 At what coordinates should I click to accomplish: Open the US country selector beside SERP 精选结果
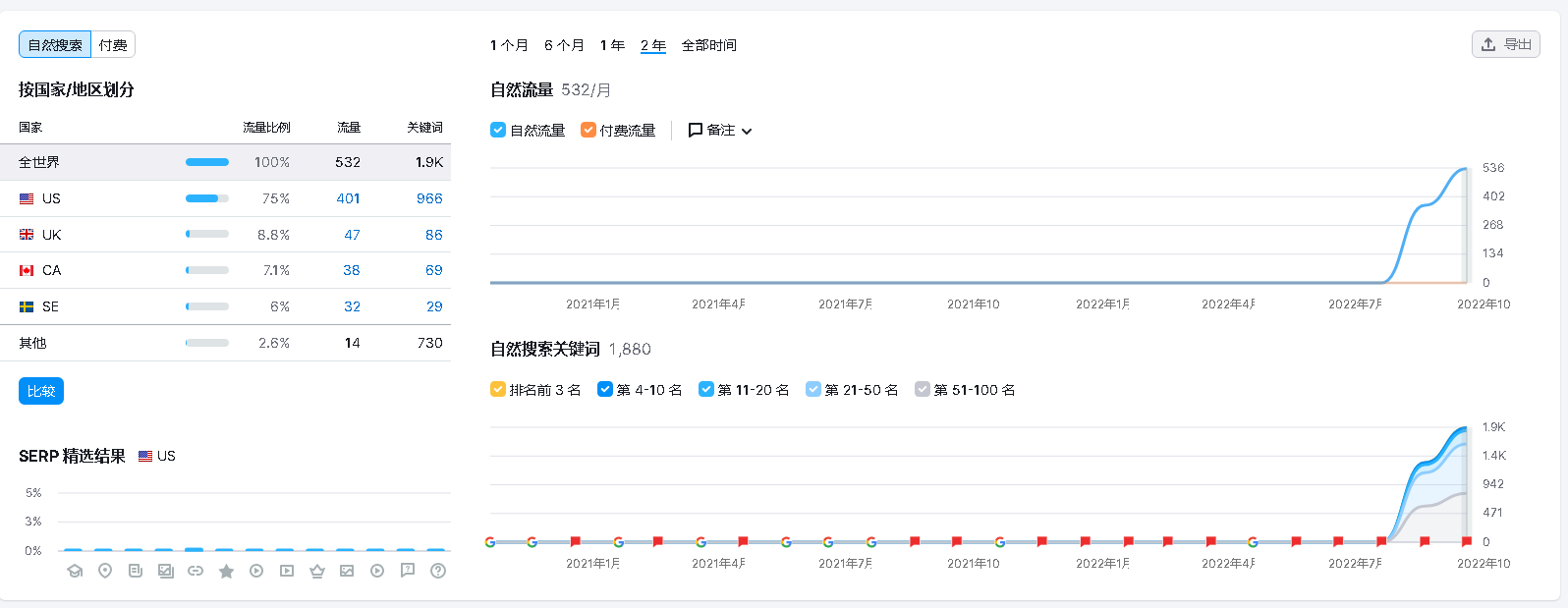[157, 456]
